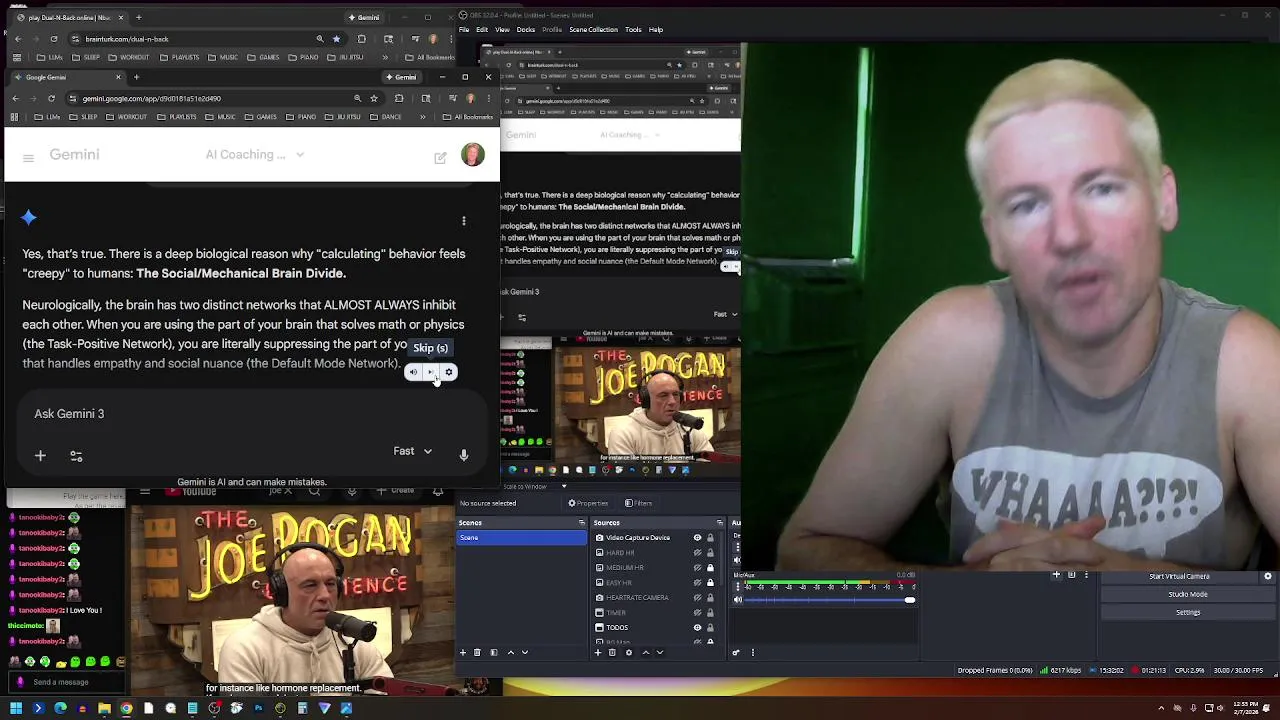Open OBS Settings button in Controls
This screenshot has width=1280, height=720.
click(1188, 612)
